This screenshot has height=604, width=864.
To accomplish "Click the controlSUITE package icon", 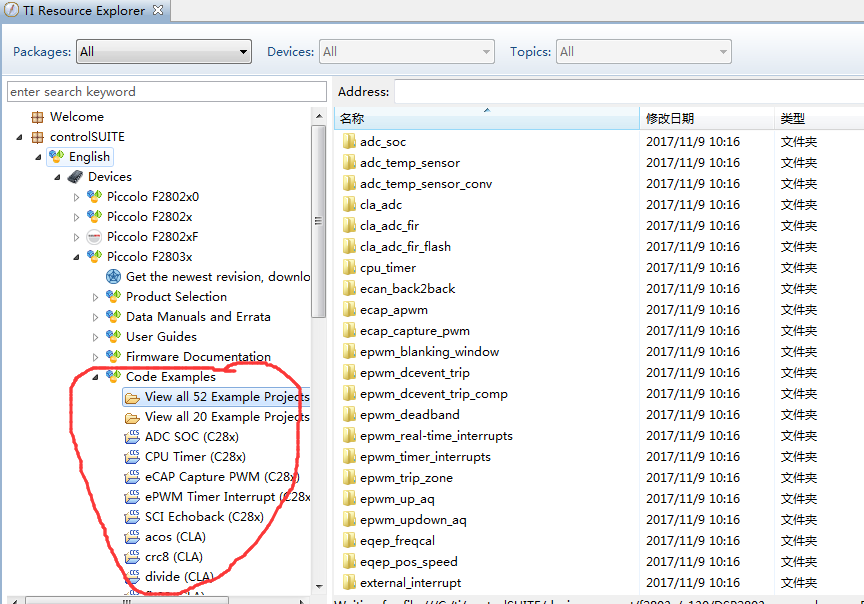I will pyautogui.click(x=37, y=137).
